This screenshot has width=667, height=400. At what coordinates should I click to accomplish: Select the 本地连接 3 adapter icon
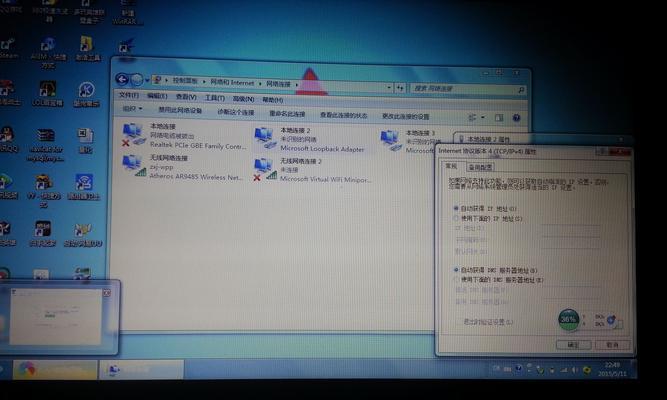click(x=391, y=140)
